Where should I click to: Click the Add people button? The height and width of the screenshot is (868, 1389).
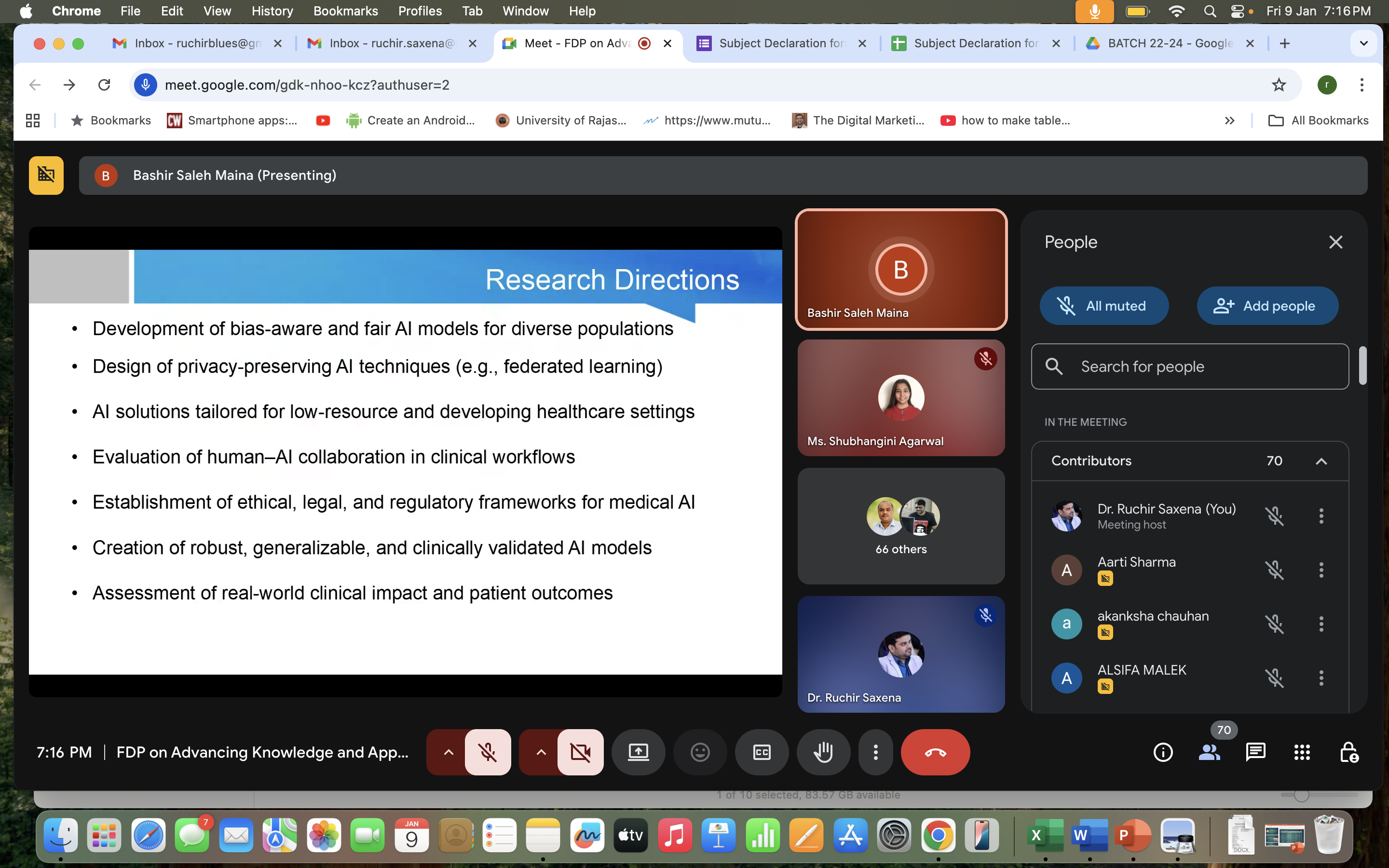(x=1267, y=306)
